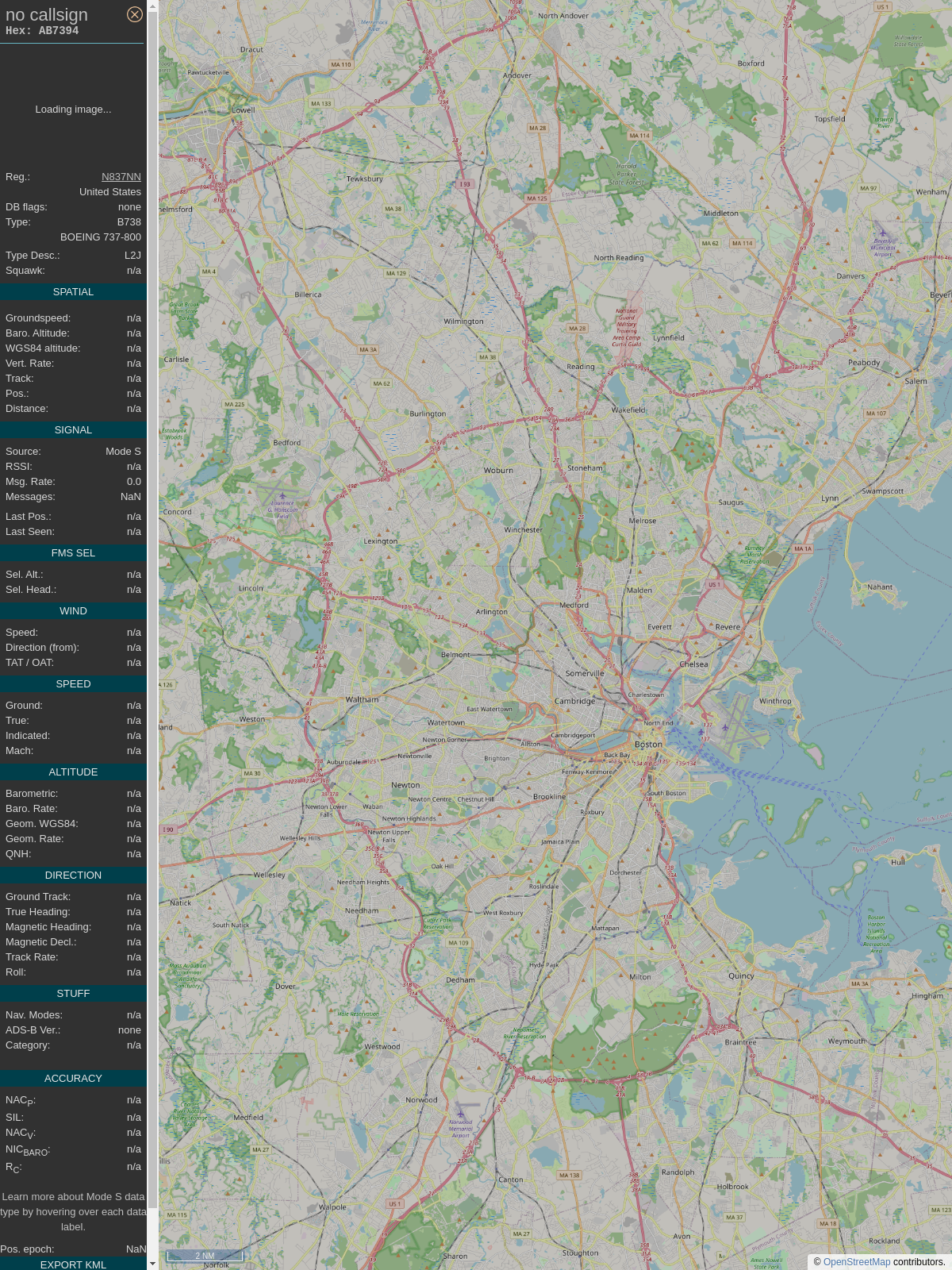Click the MA 115 route shield
952x1270 pixels.
tap(177, 1214)
